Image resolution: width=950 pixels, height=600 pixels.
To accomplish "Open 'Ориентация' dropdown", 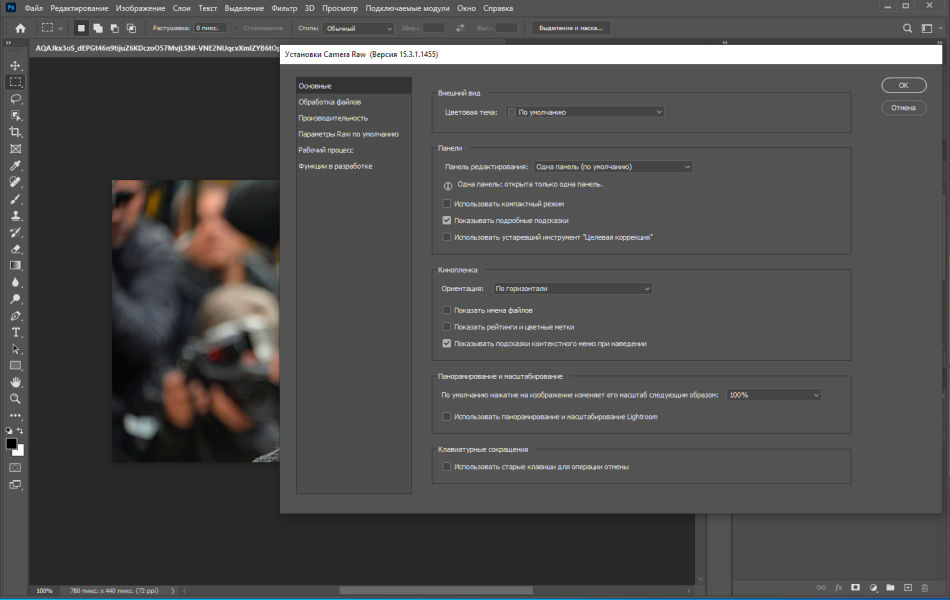I will click(573, 288).
